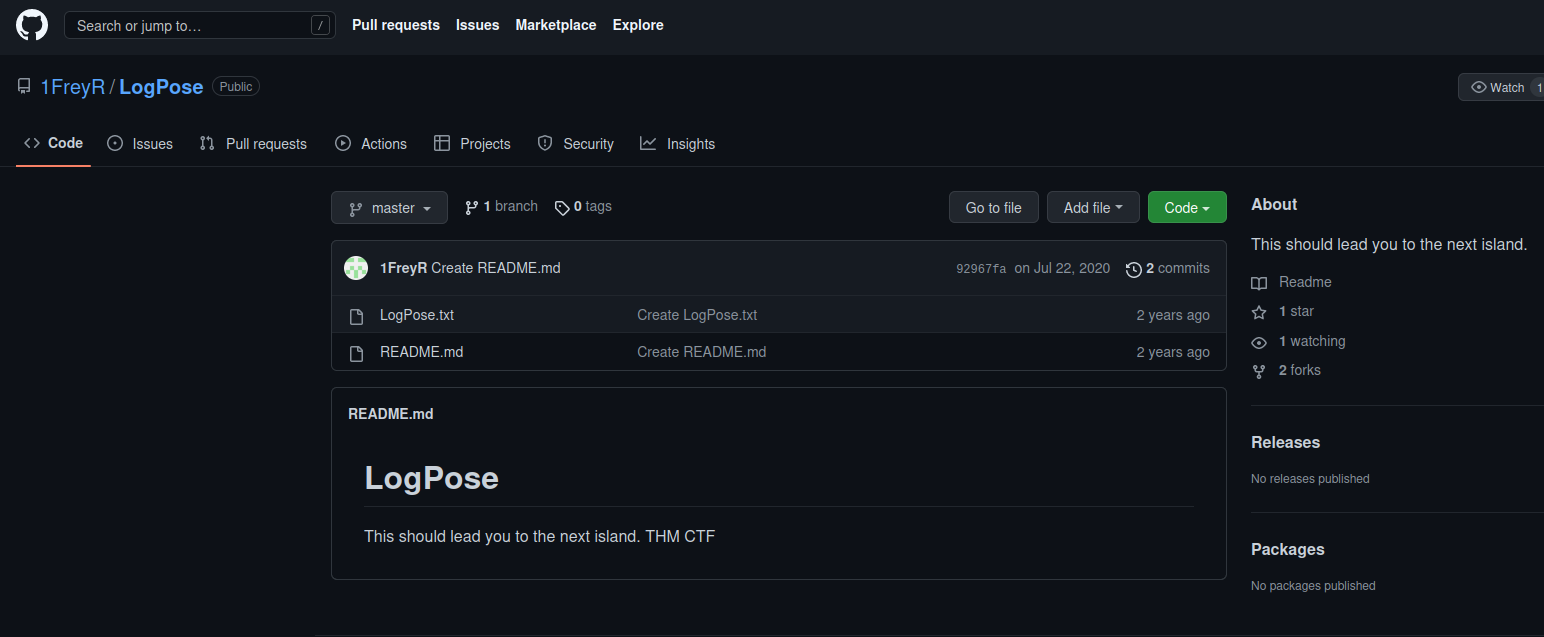View the 2 commits history
The image size is (1544, 637).
click(x=1168, y=268)
